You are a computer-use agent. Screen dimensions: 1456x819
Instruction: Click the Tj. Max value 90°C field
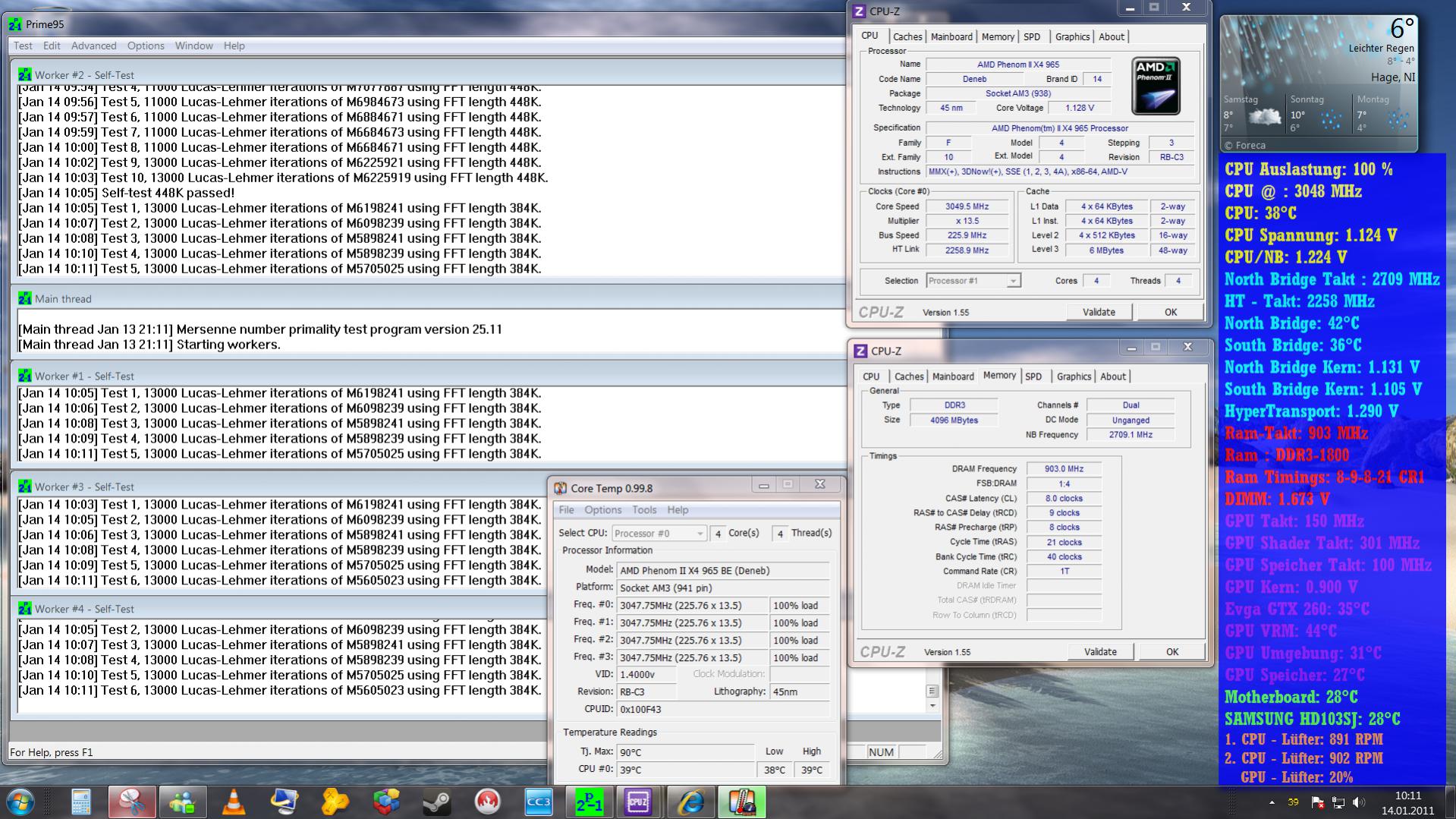coord(686,752)
